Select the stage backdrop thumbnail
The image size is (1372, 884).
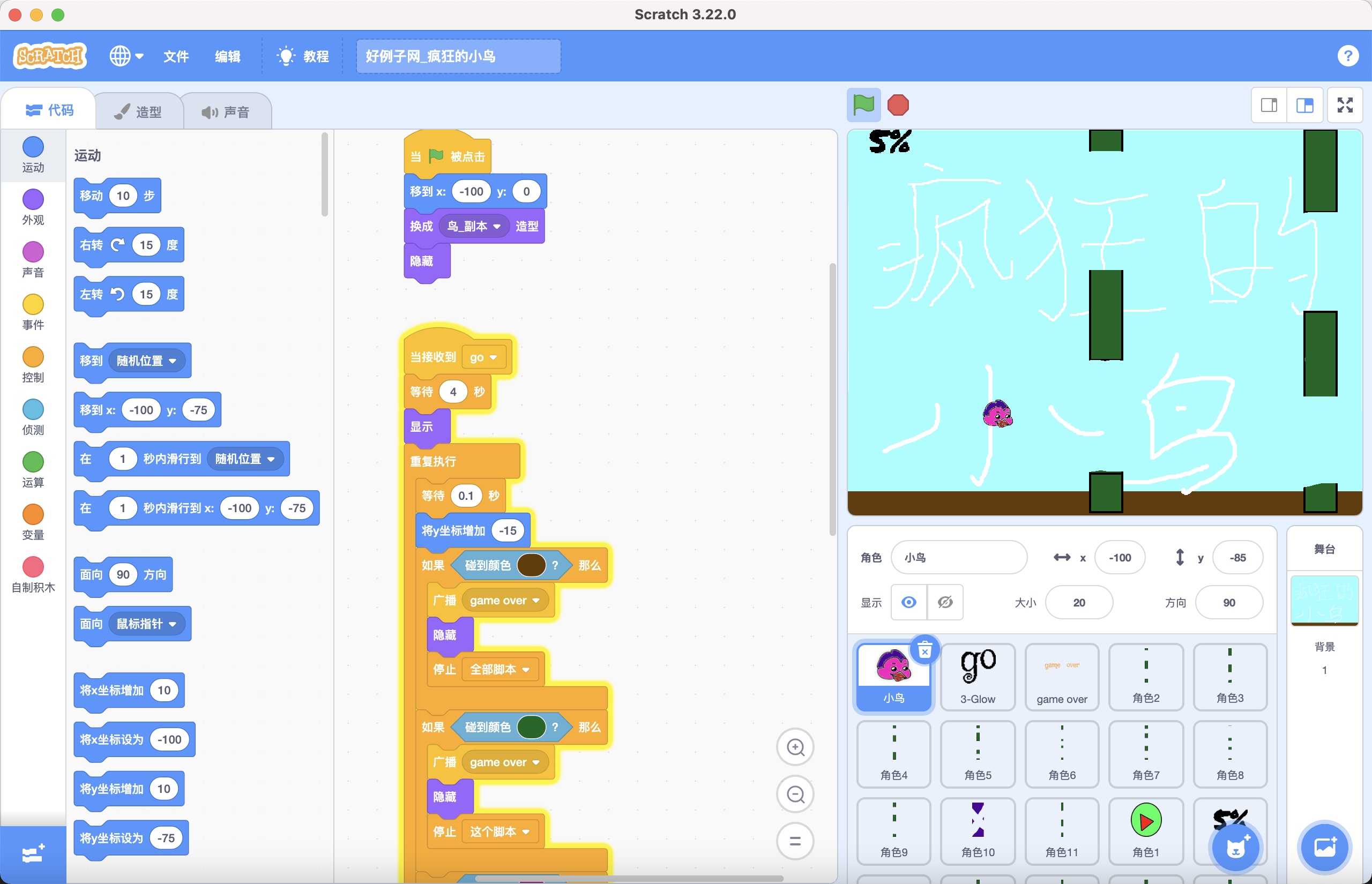(1324, 600)
